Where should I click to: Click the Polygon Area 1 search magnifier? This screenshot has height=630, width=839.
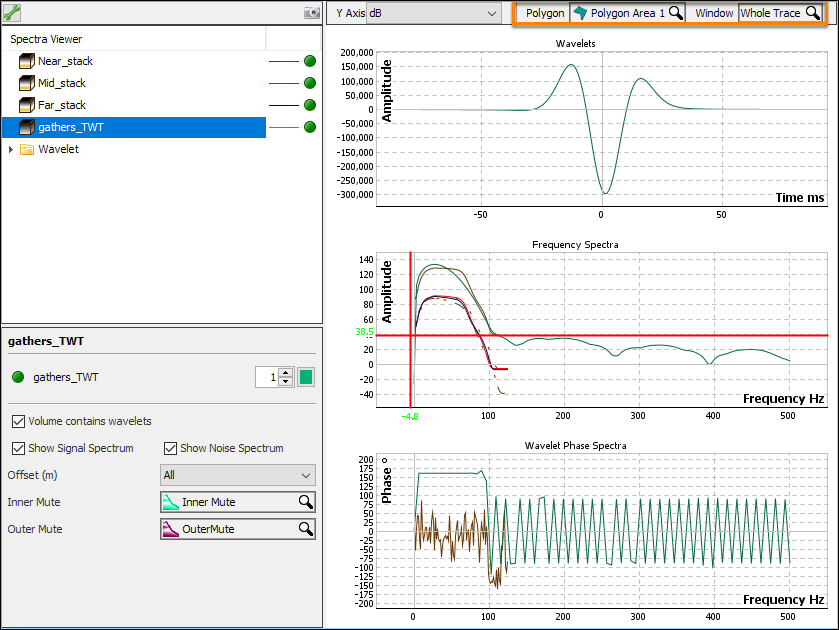coord(676,13)
